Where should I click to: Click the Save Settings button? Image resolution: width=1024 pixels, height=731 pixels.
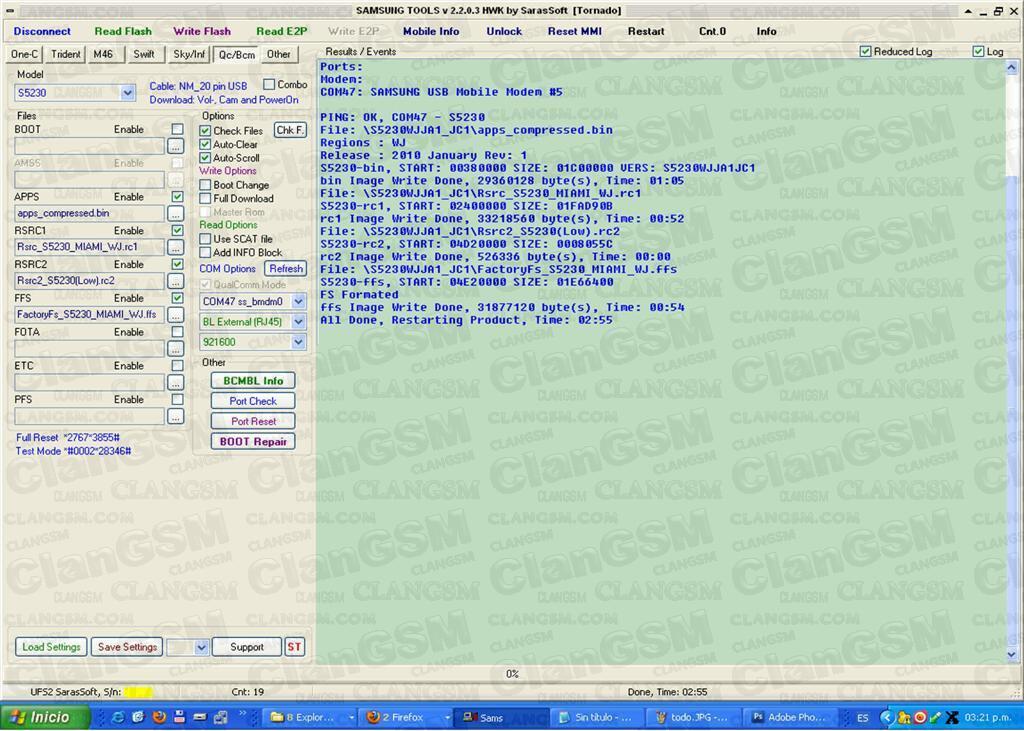pyautogui.click(x=127, y=647)
